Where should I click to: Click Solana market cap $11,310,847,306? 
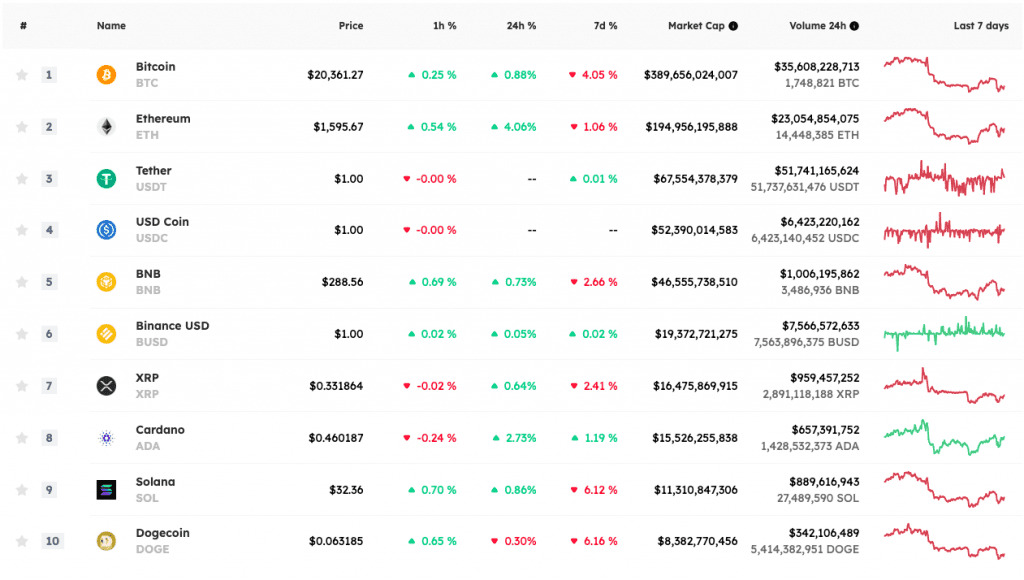696,490
